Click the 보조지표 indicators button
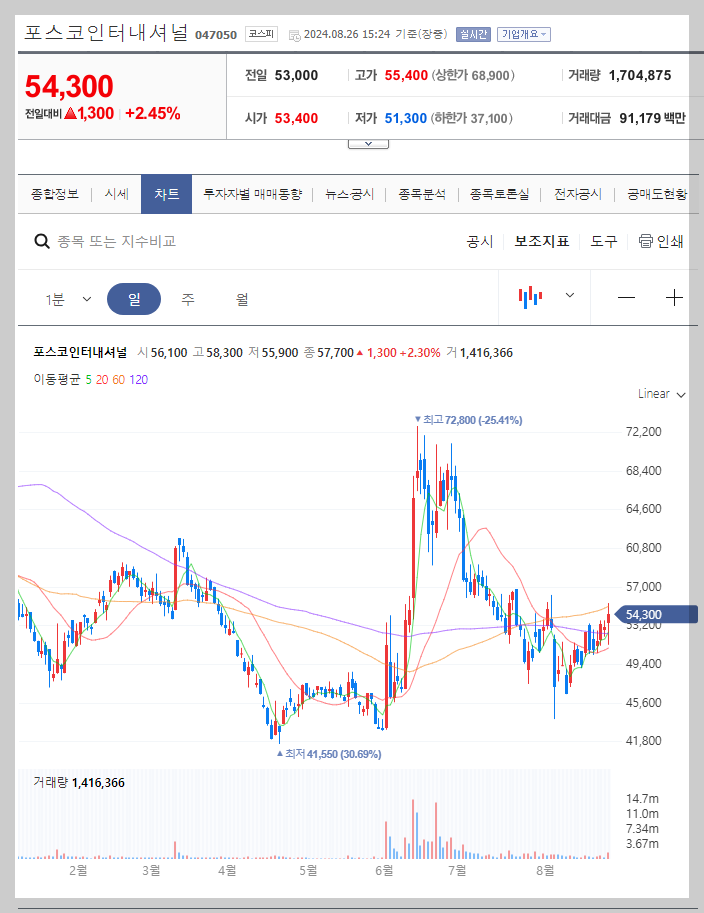 tap(542, 241)
